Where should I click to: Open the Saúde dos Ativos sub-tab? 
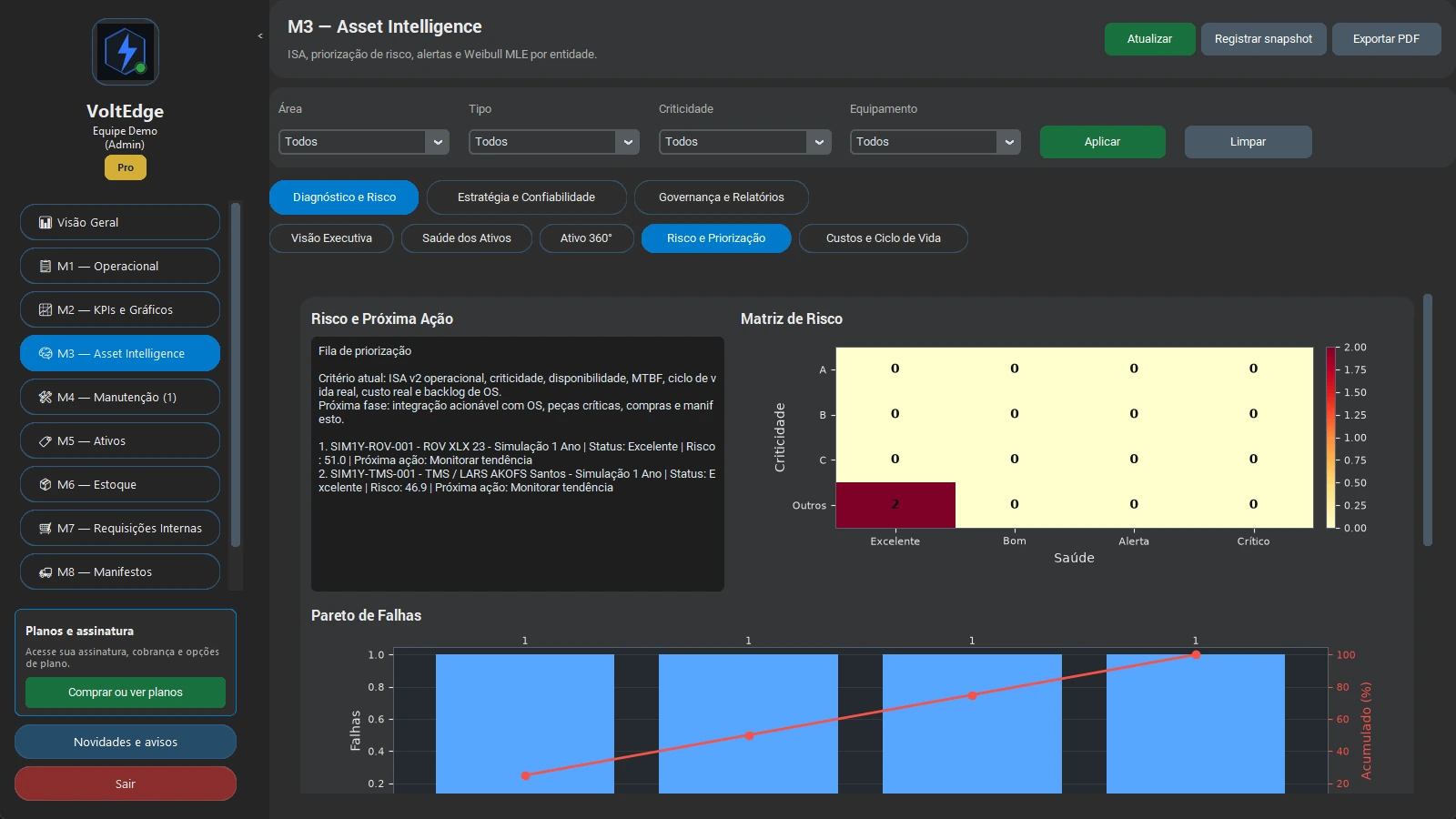pyautogui.click(x=467, y=238)
